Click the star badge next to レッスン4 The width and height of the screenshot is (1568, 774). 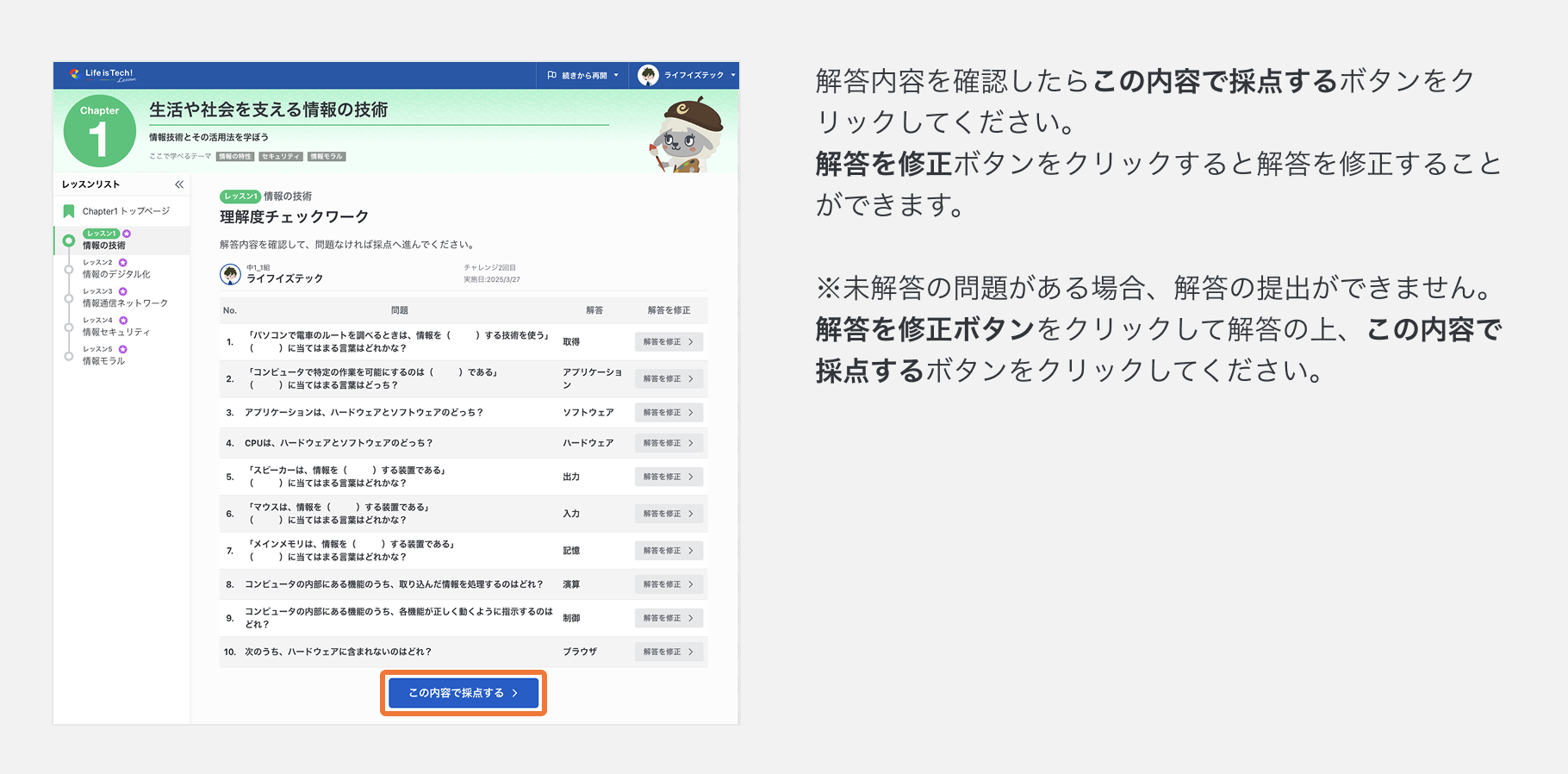(123, 321)
